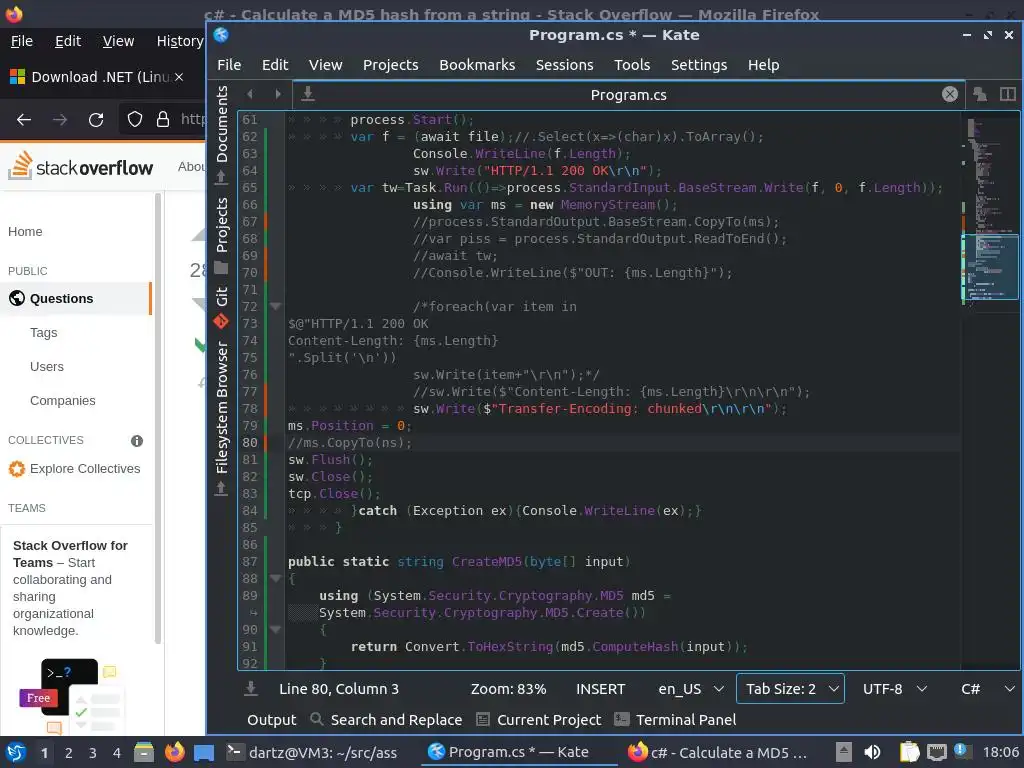Open the View menu in Kate
The width and height of the screenshot is (1024, 768).
point(325,65)
